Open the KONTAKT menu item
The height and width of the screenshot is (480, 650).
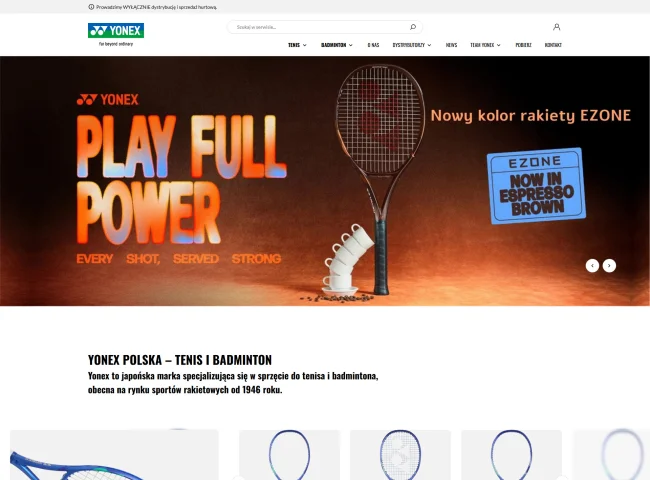(553, 45)
